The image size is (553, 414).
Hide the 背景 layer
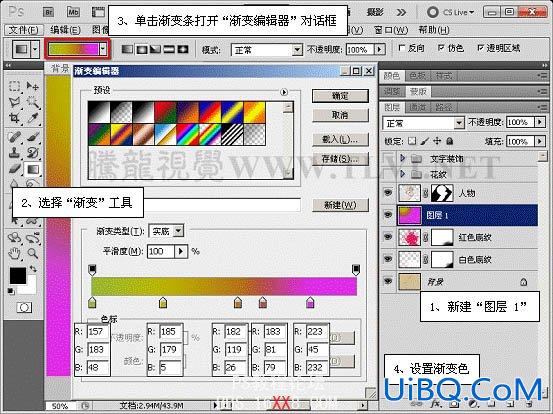tap(388, 281)
